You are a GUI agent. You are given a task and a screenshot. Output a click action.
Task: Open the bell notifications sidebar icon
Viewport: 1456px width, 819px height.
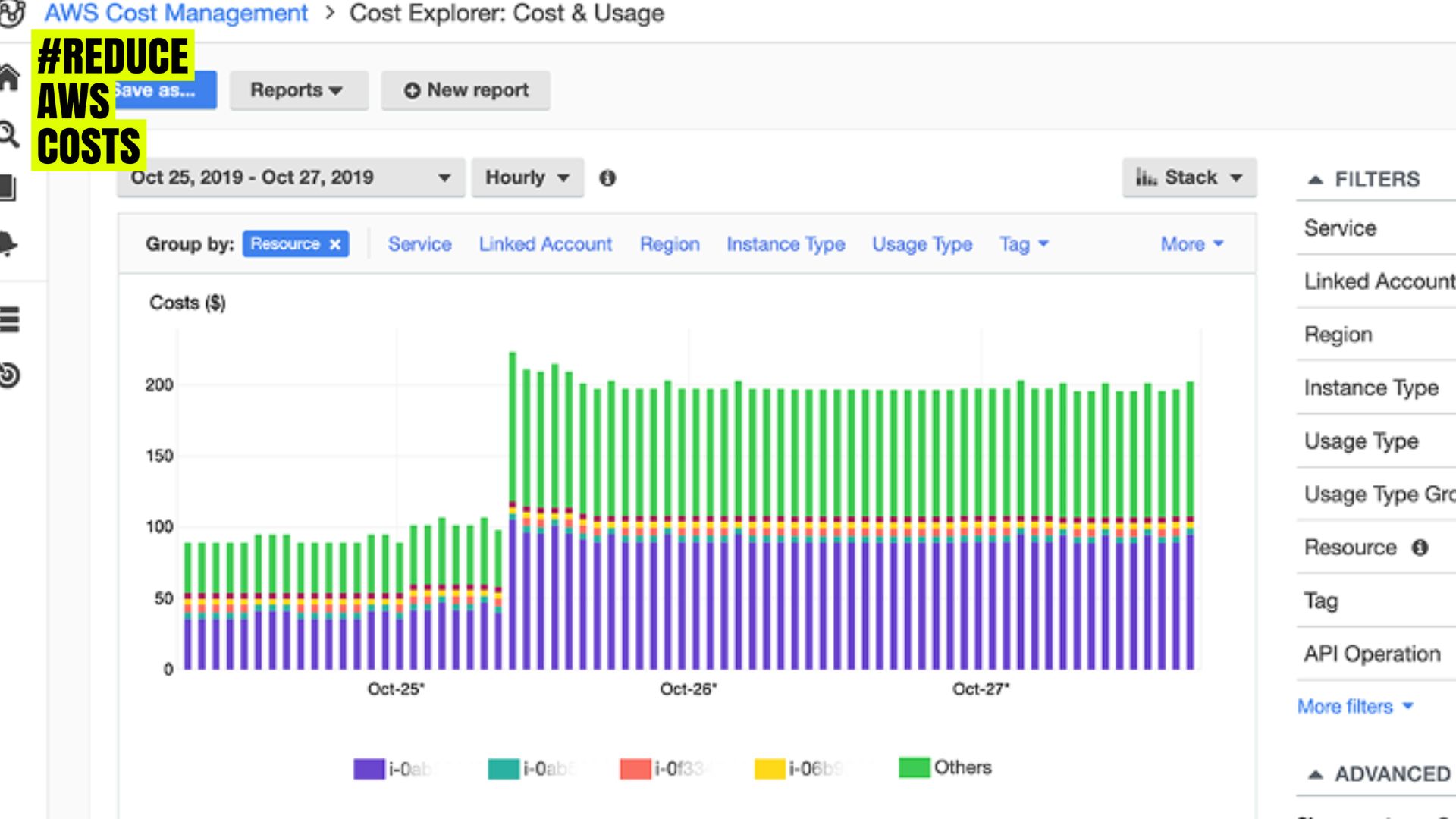(8, 244)
